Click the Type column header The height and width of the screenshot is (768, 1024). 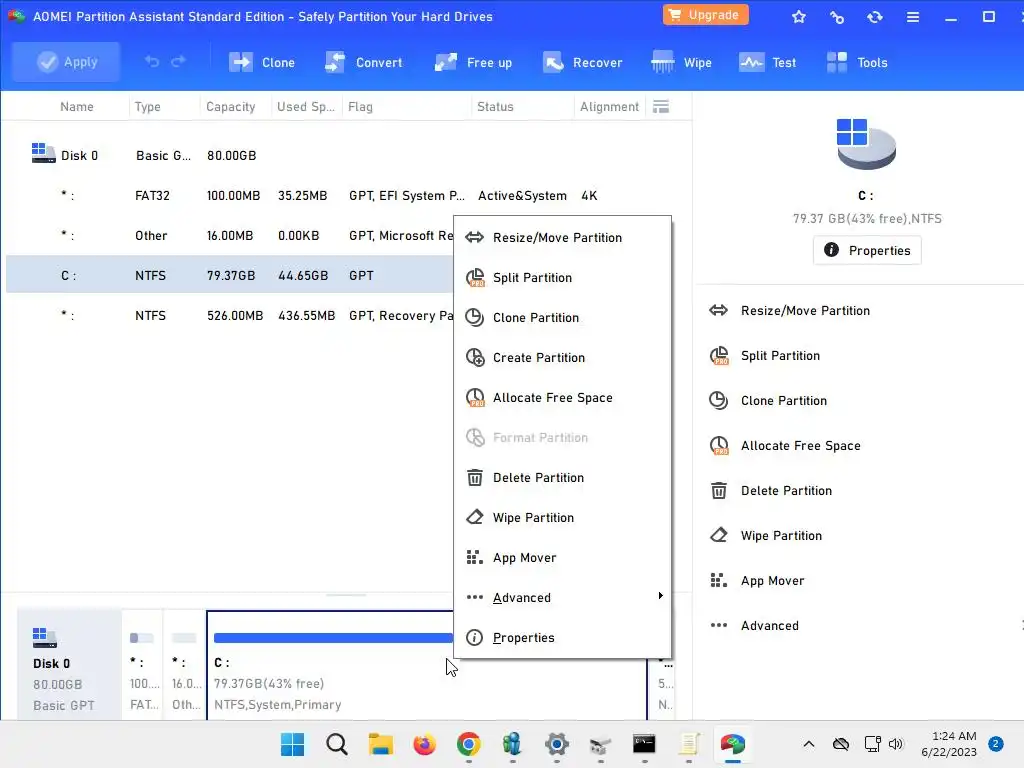click(x=148, y=106)
